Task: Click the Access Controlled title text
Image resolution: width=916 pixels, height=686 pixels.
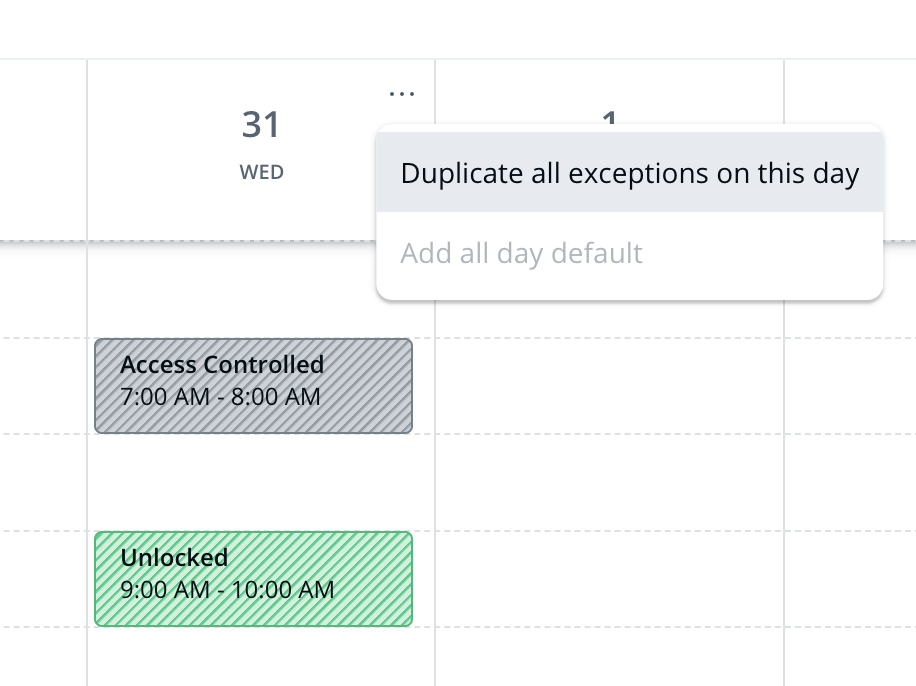Action: click(222, 364)
